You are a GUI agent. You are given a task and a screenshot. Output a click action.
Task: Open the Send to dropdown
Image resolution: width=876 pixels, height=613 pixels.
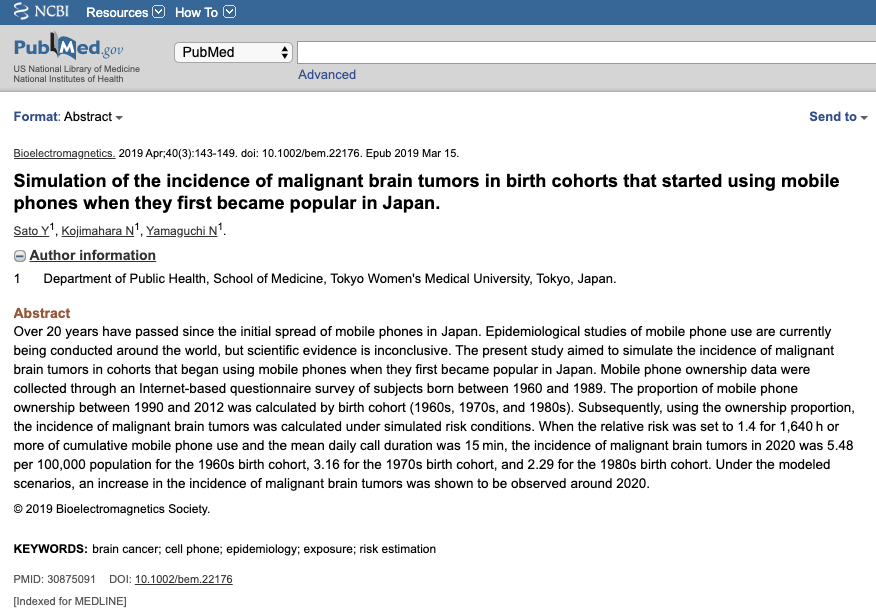(838, 117)
